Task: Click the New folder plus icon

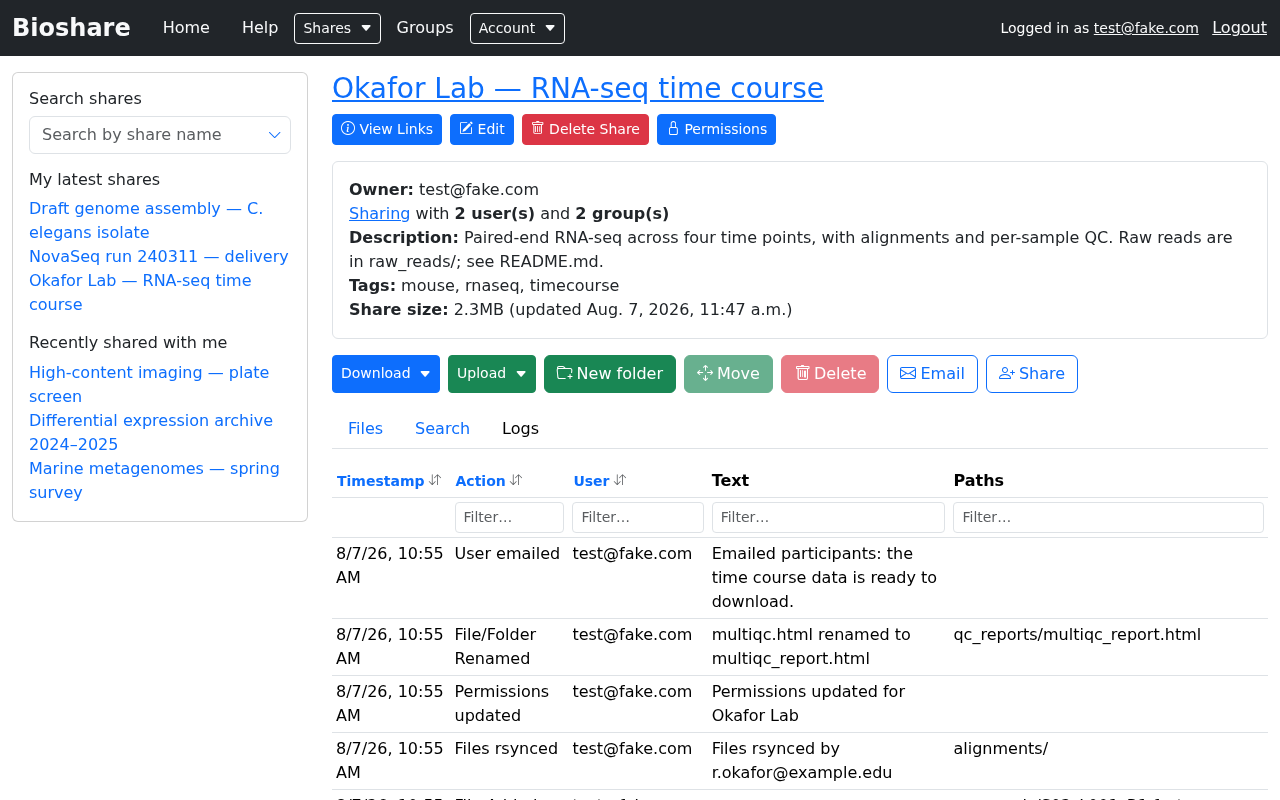Action: [565, 373]
